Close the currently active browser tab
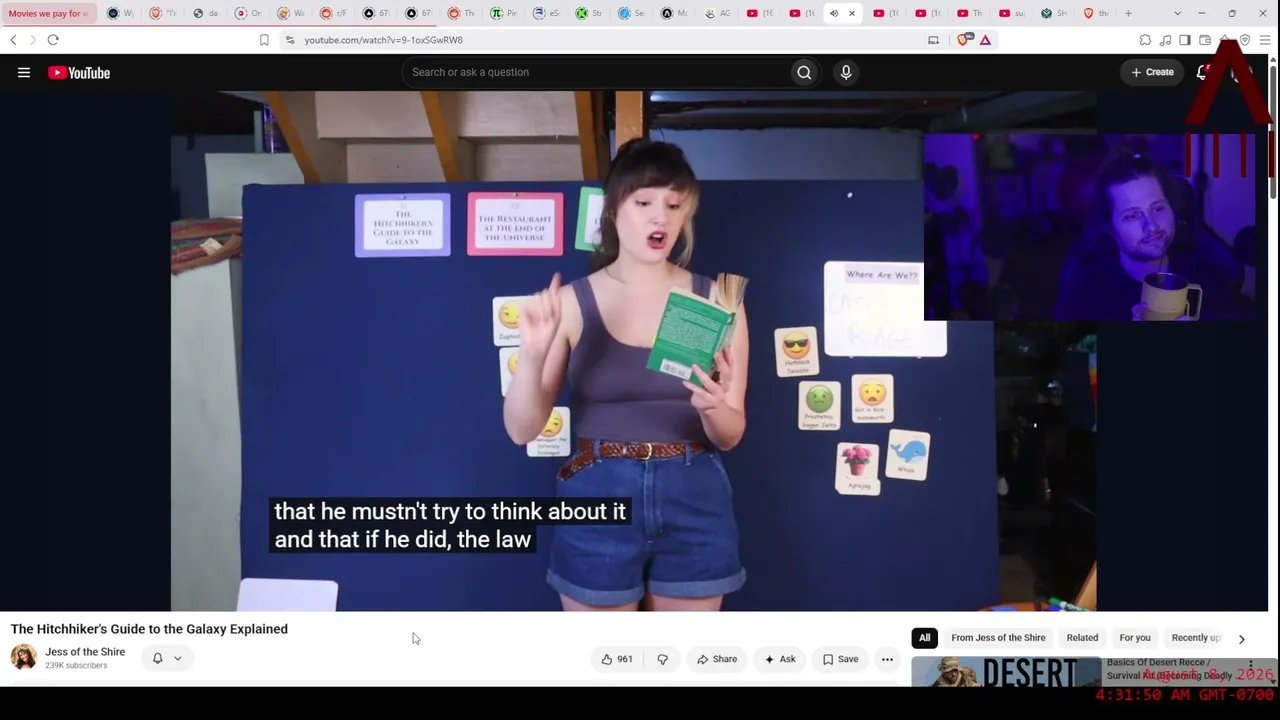 (852, 13)
